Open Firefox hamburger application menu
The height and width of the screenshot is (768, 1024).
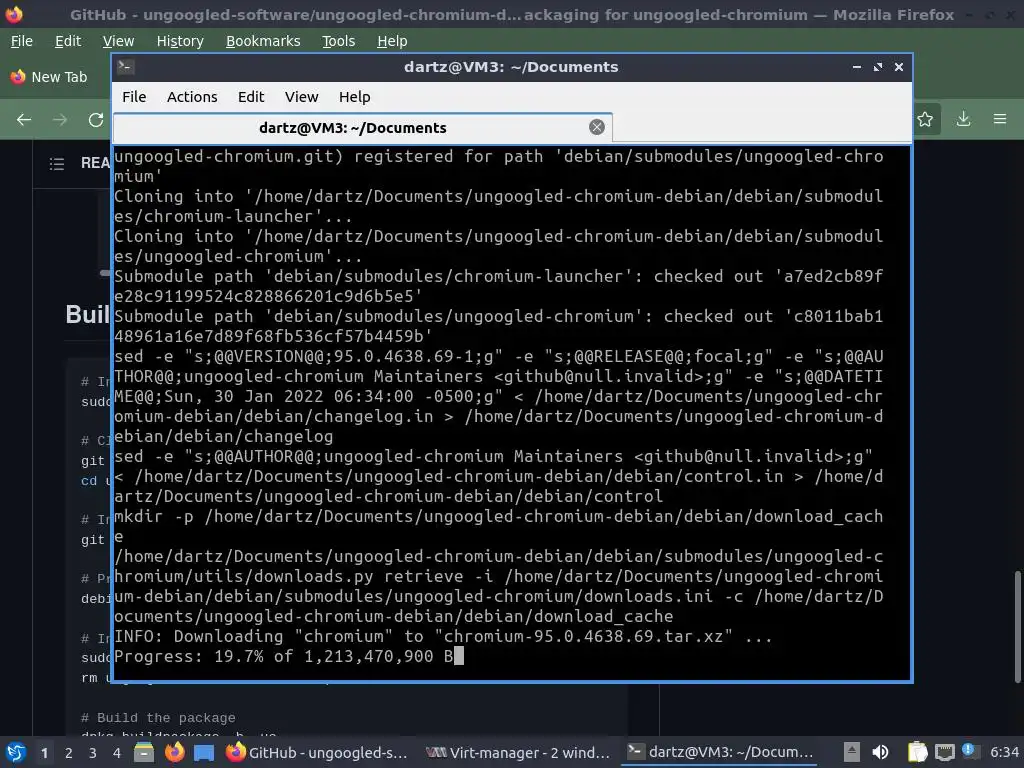pyautogui.click(x=1000, y=119)
